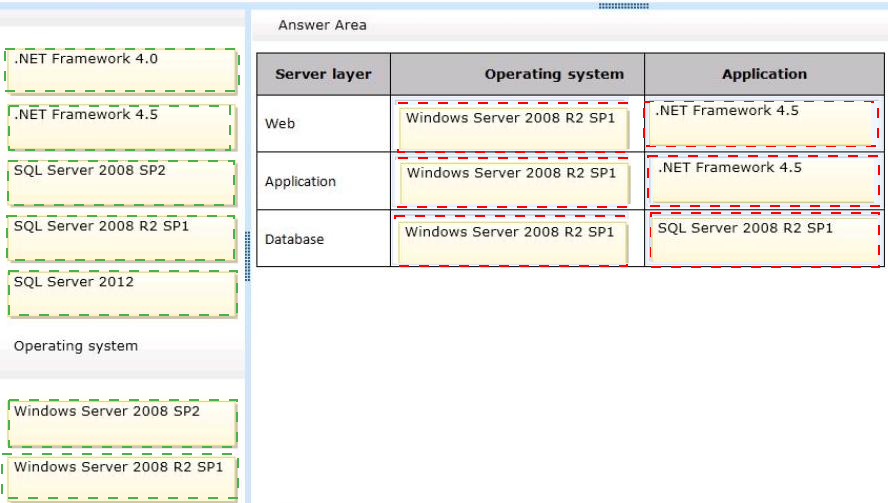Pick the .NET Framework 4.5 source tile
888x503 pixels.
120,127
